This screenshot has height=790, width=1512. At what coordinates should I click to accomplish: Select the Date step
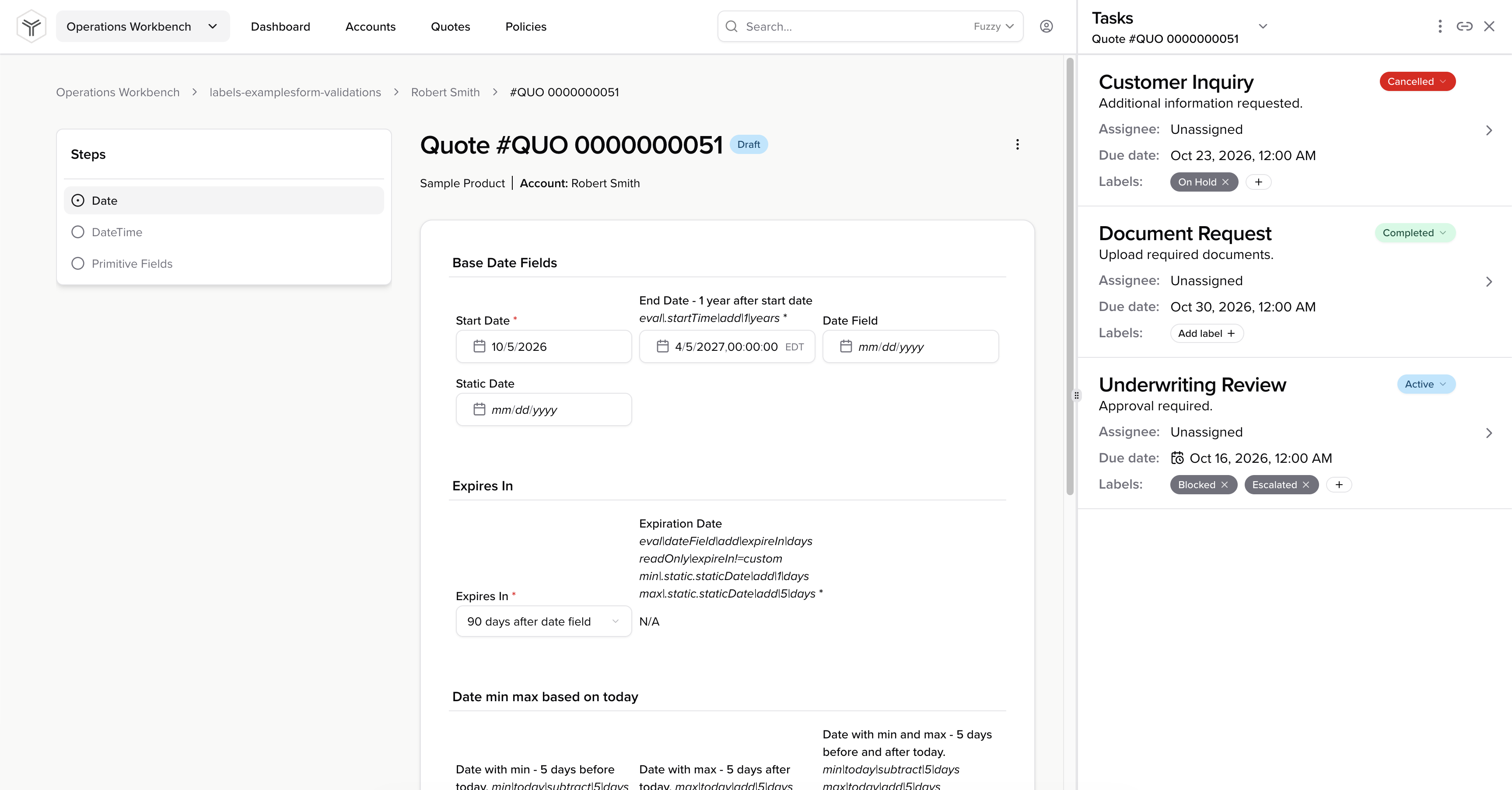pos(224,201)
